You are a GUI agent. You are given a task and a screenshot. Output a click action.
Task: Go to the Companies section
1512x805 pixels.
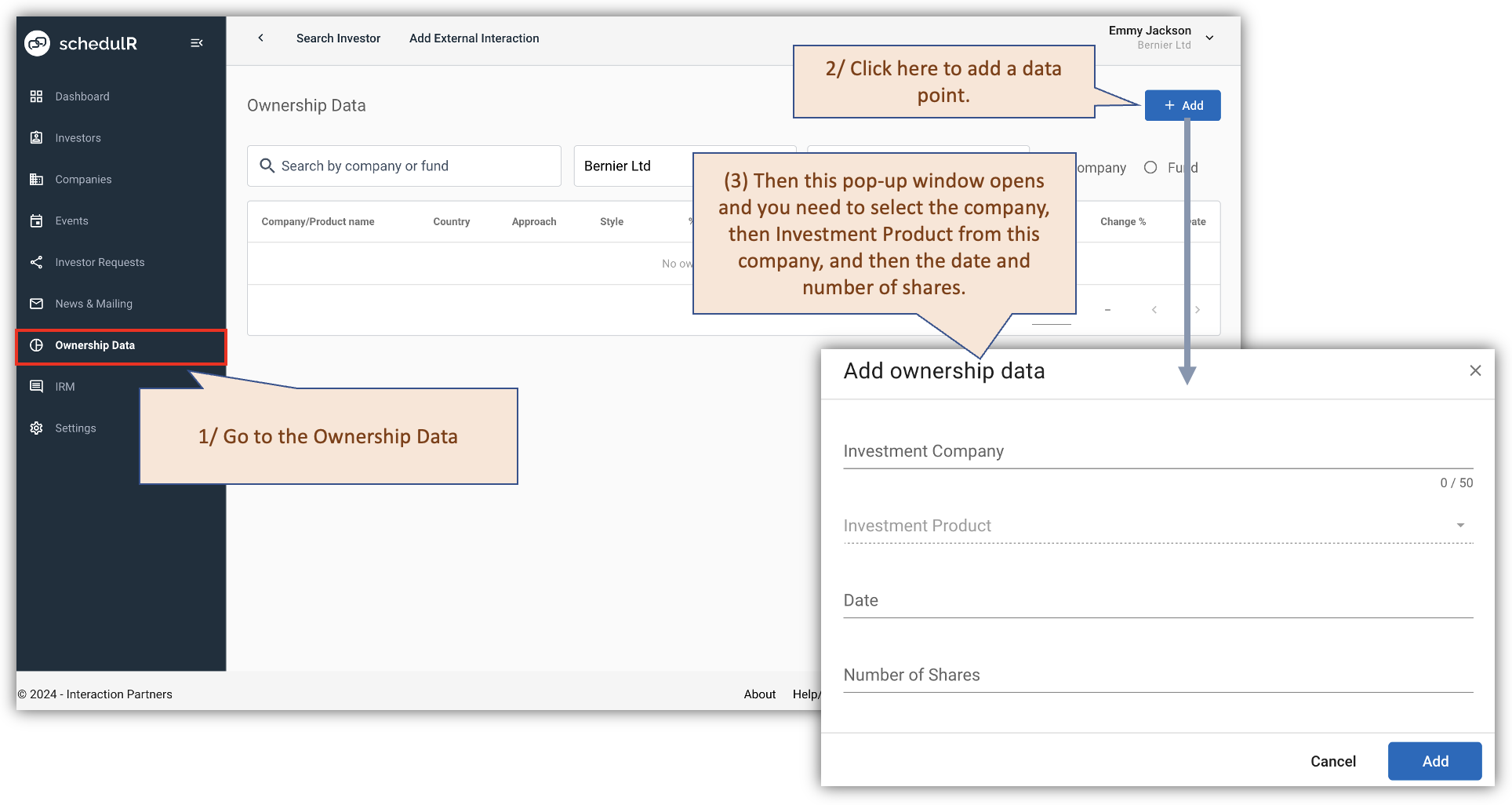pos(82,179)
